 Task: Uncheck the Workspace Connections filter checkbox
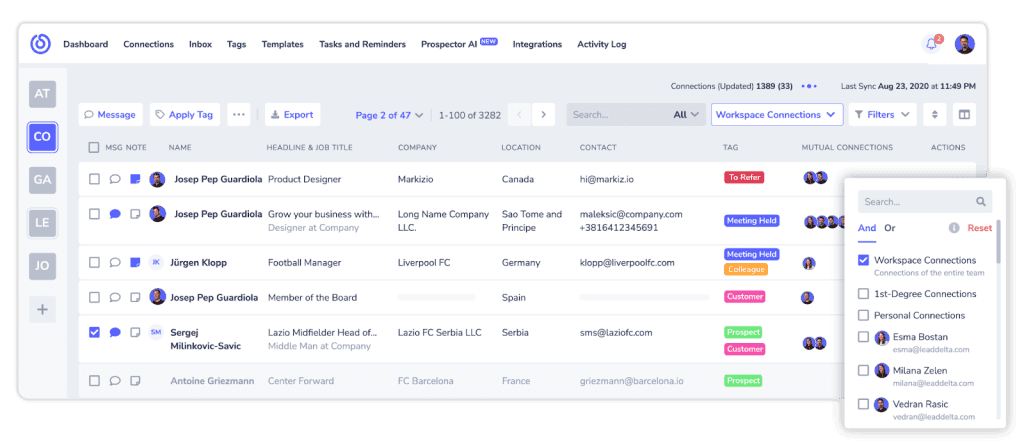click(863, 260)
